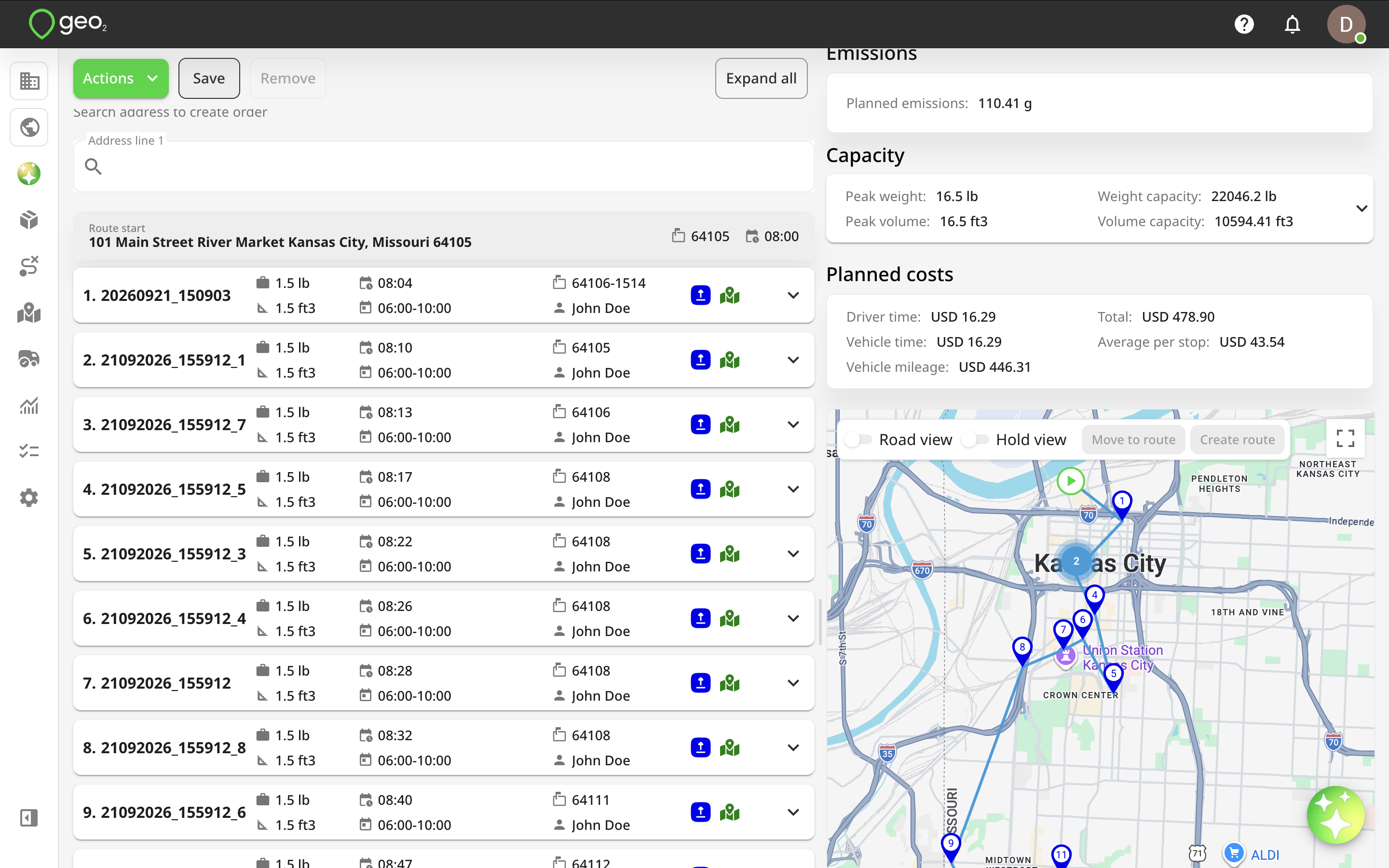Screen dimensions: 1389x868
Task: Click the geo2 logo
Action: pyautogui.click(x=68, y=24)
